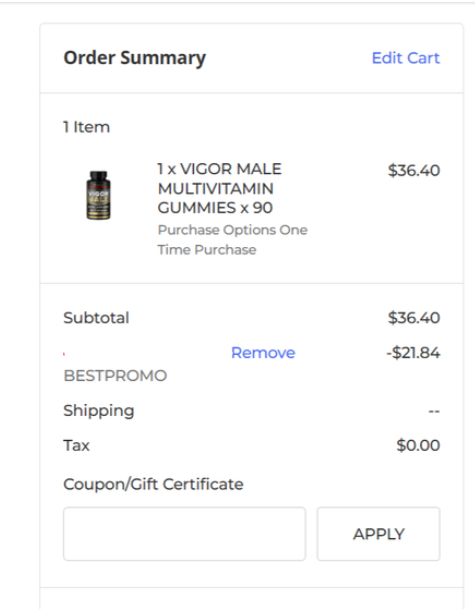Click the Subtotal label
This screenshot has height=609, width=475.
96,318
